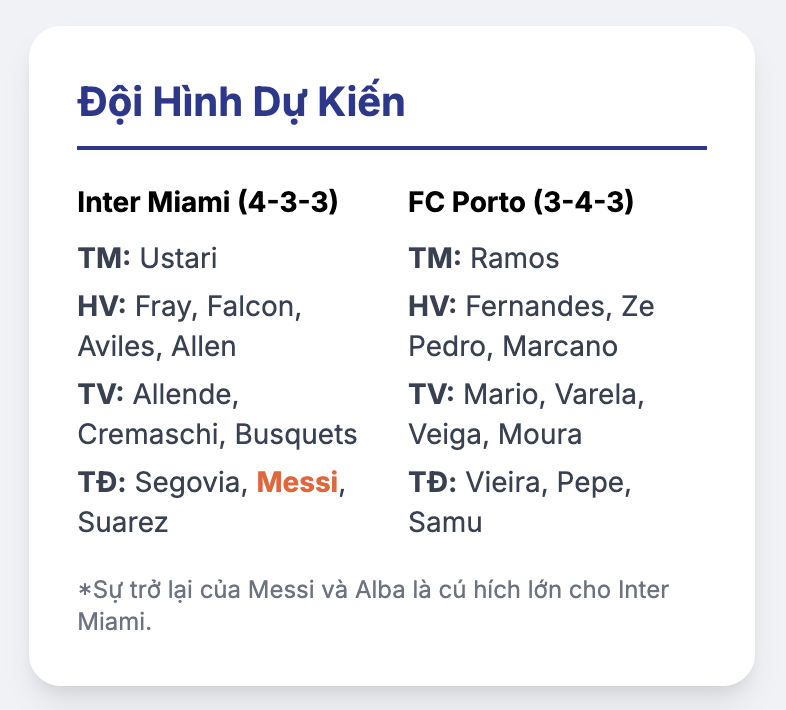
Task: Click the name Samu
Action: [445, 522]
